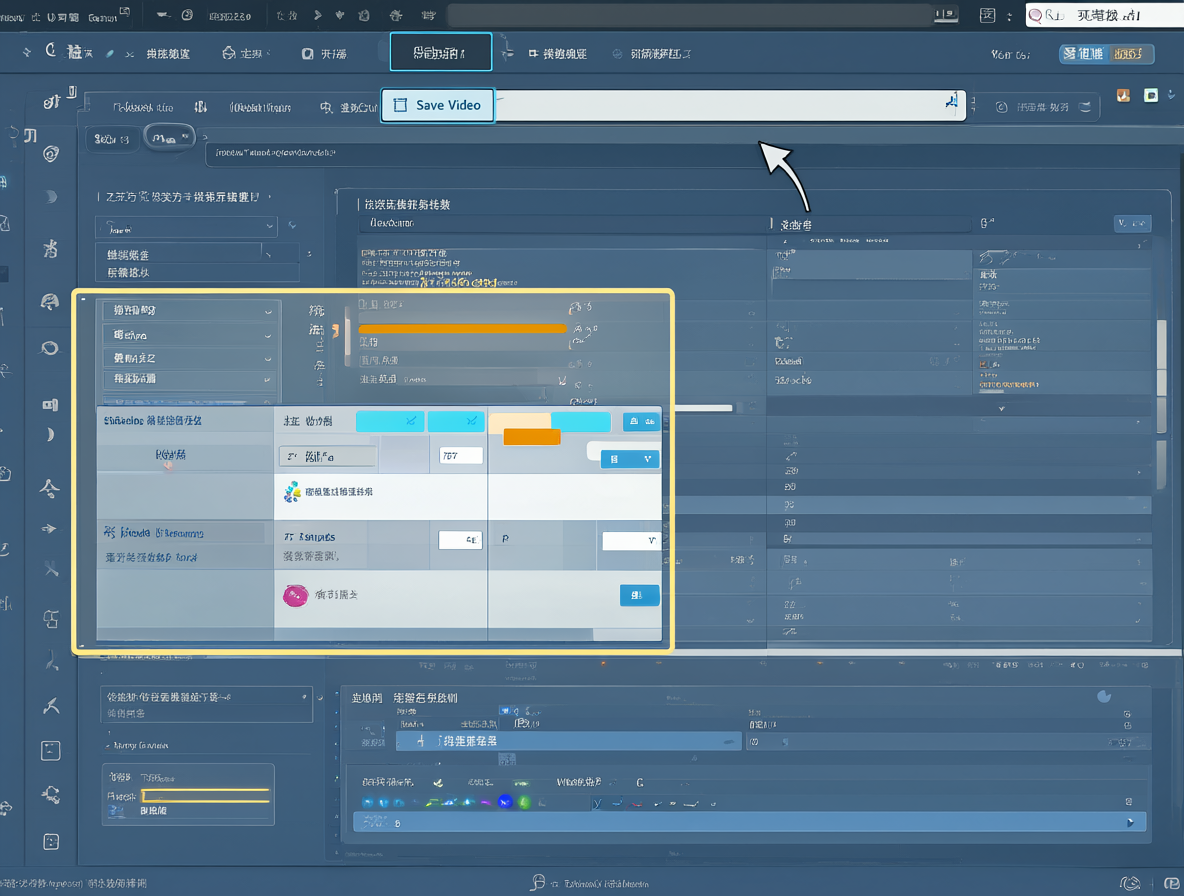Click the last icon on the status bar's right

pyautogui.click(x=1173, y=882)
